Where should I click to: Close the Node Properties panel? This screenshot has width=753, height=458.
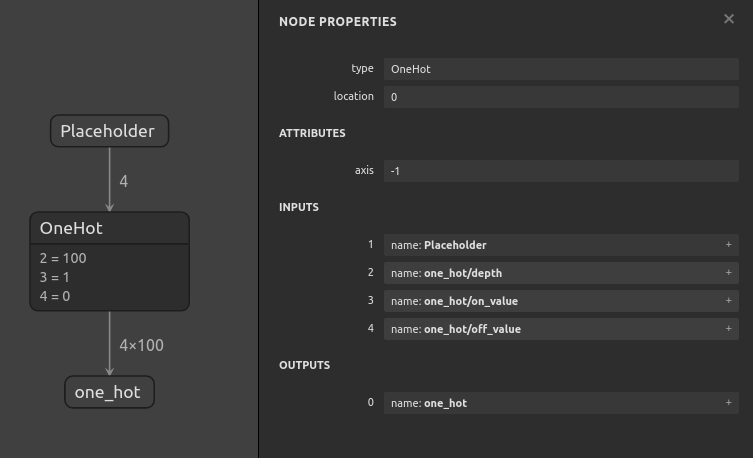pos(729,19)
